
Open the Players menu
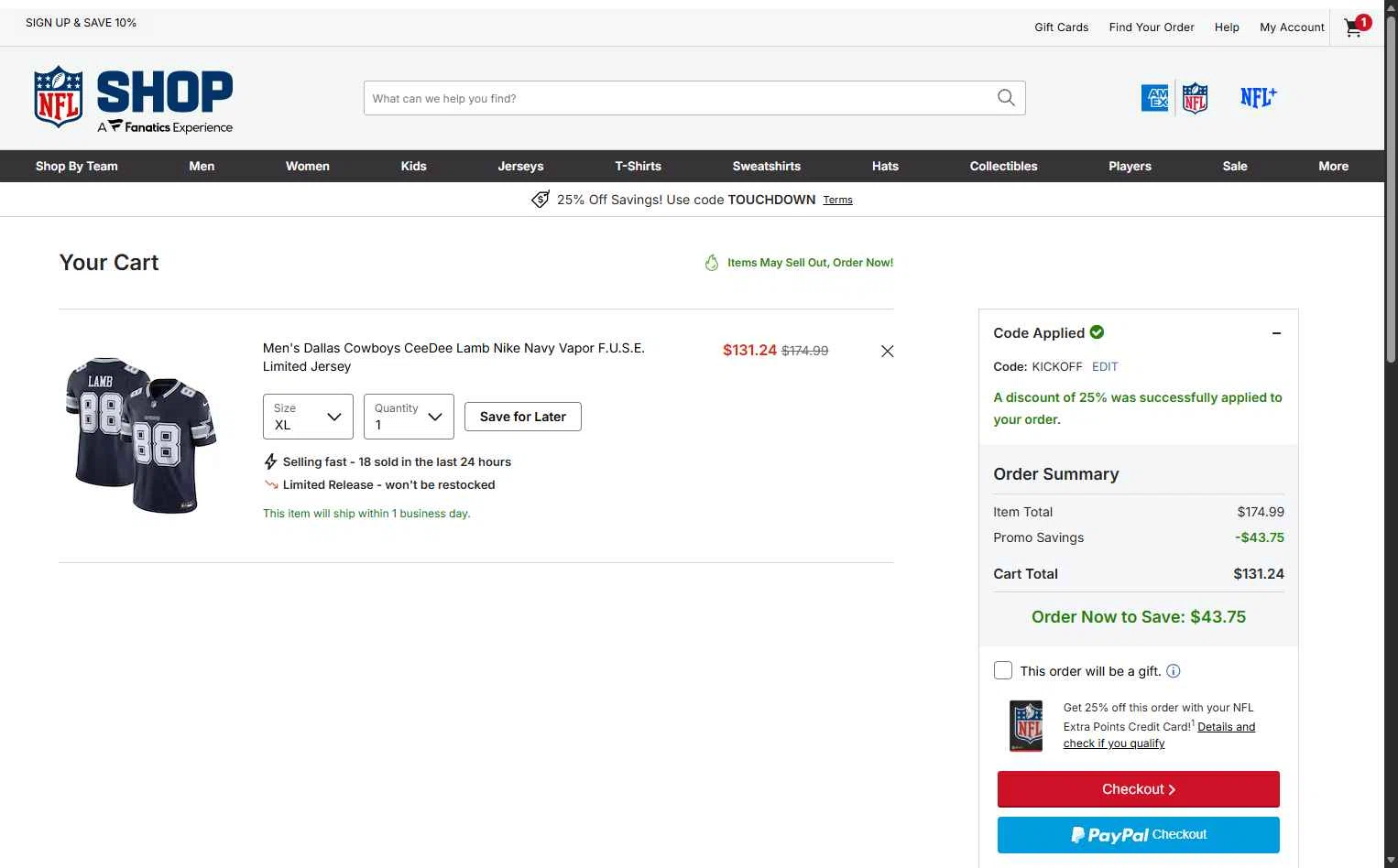click(1130, 167)
